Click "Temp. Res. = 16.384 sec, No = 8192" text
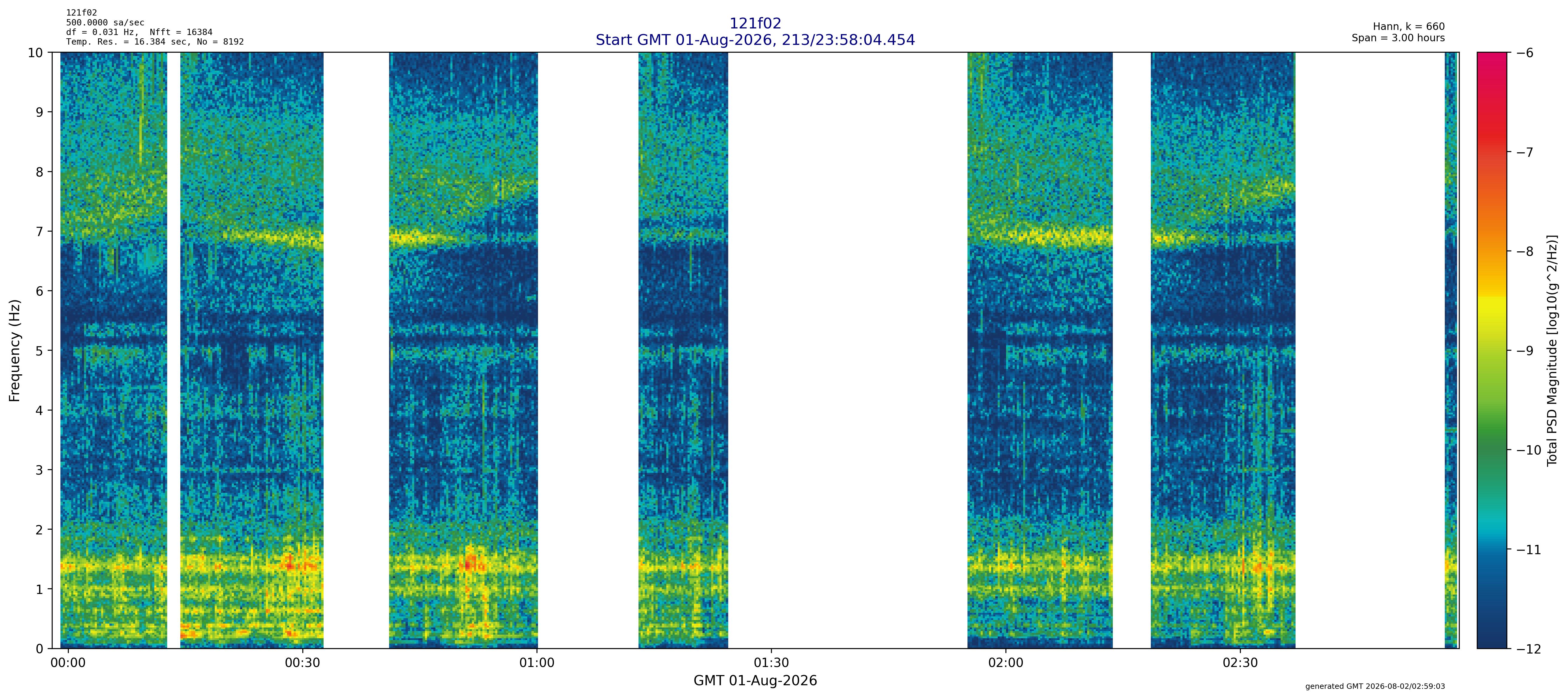The height and width of the screenshot is (699, 1568). coord(155,42)
